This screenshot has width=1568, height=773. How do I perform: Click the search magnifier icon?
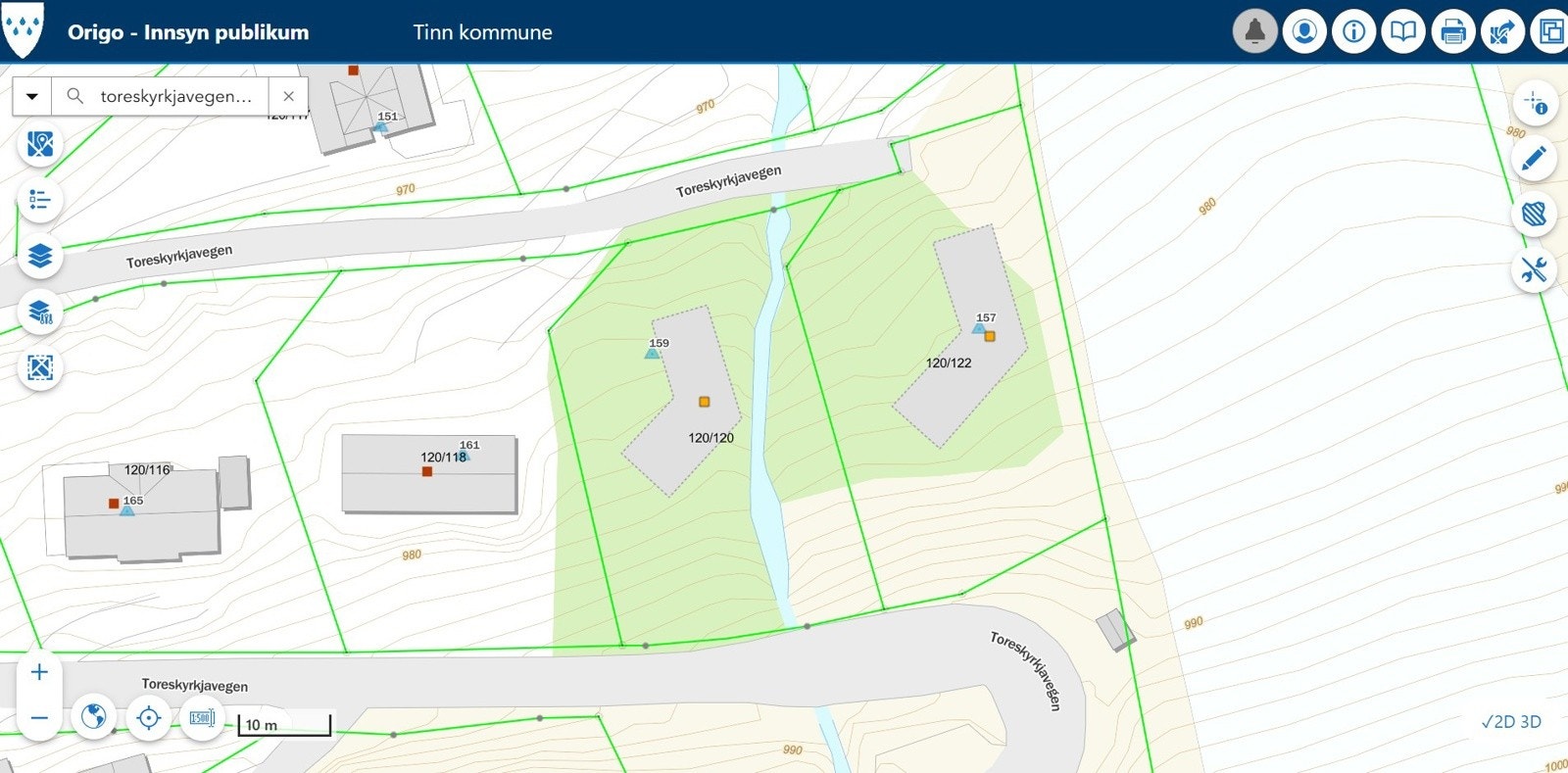point(74,96)
